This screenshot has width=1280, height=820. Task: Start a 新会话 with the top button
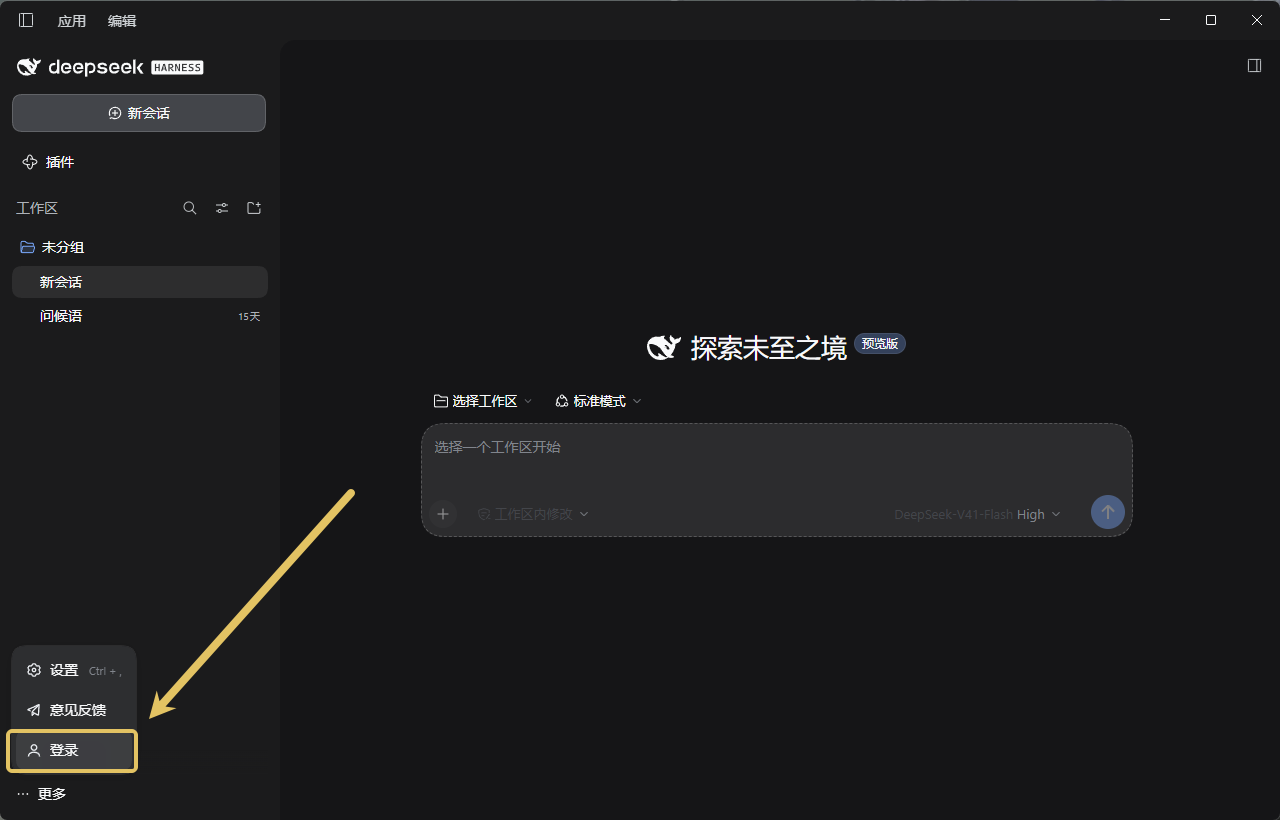tap(139, 113)
